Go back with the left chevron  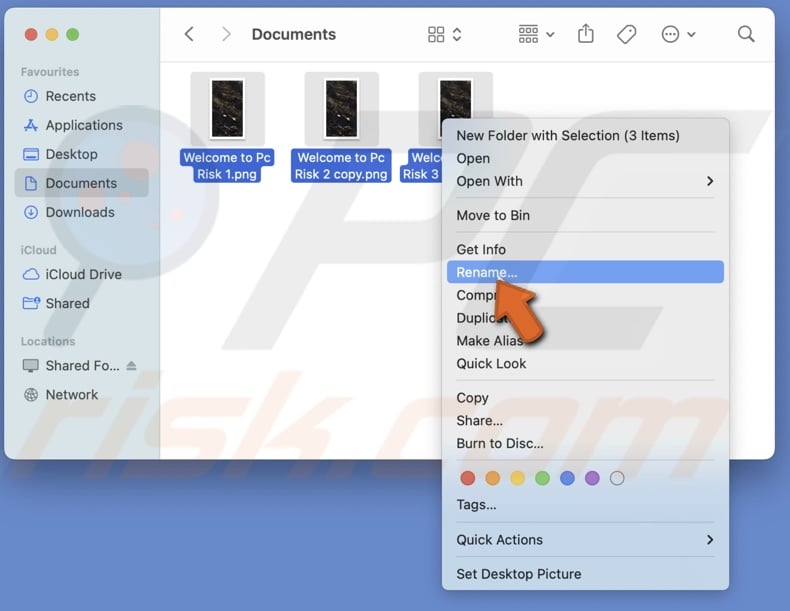(x=189, y=34)
